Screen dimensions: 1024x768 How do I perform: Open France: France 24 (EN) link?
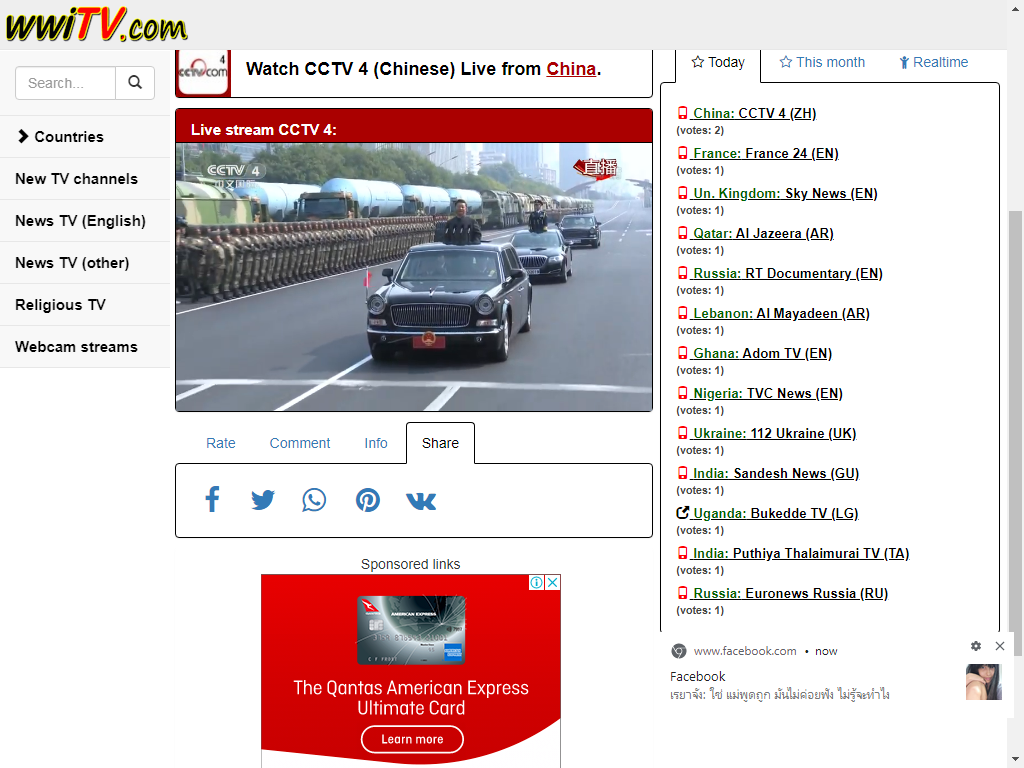point(758,153)
